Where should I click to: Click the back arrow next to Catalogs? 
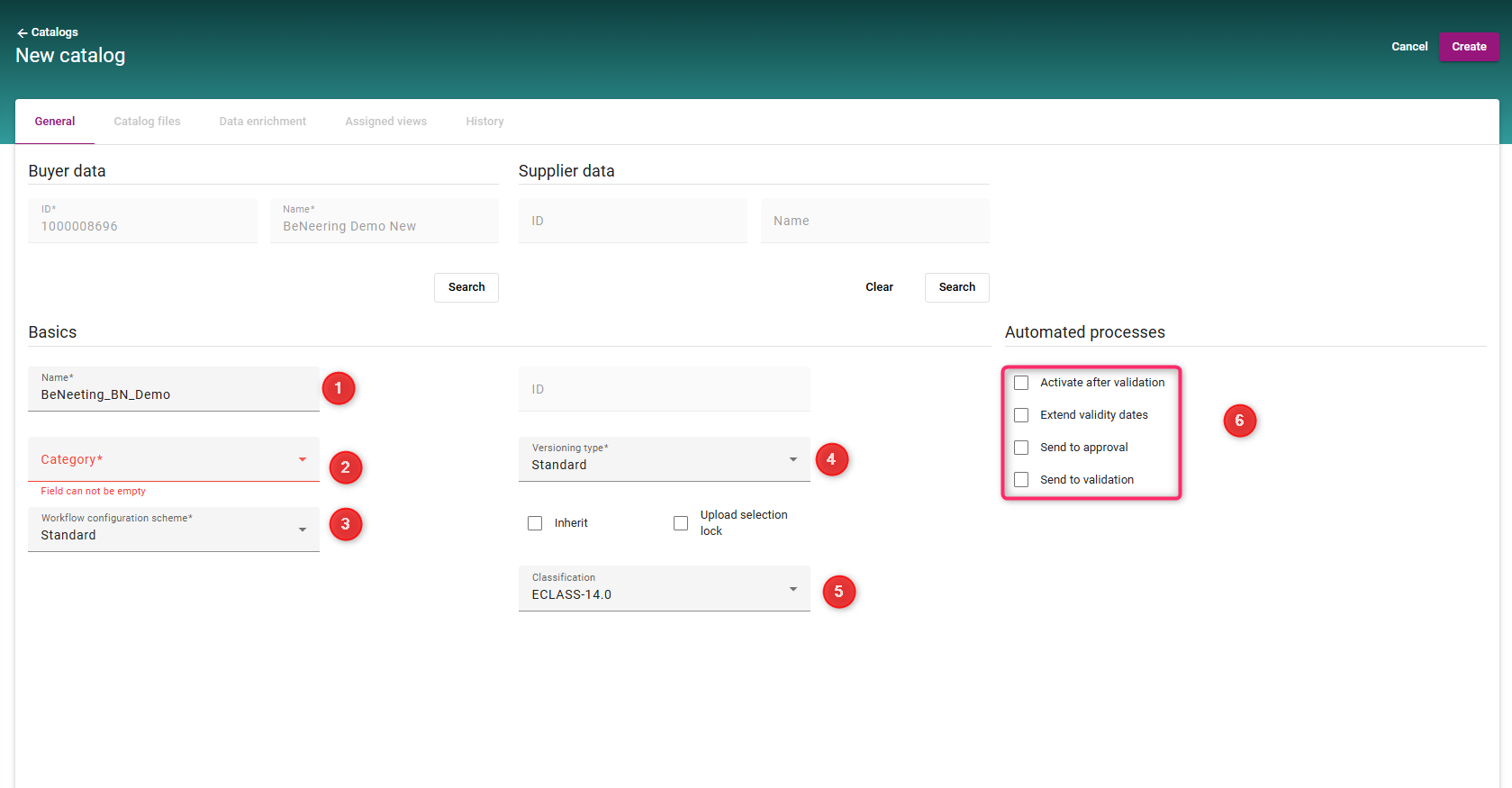pos(22,32)
